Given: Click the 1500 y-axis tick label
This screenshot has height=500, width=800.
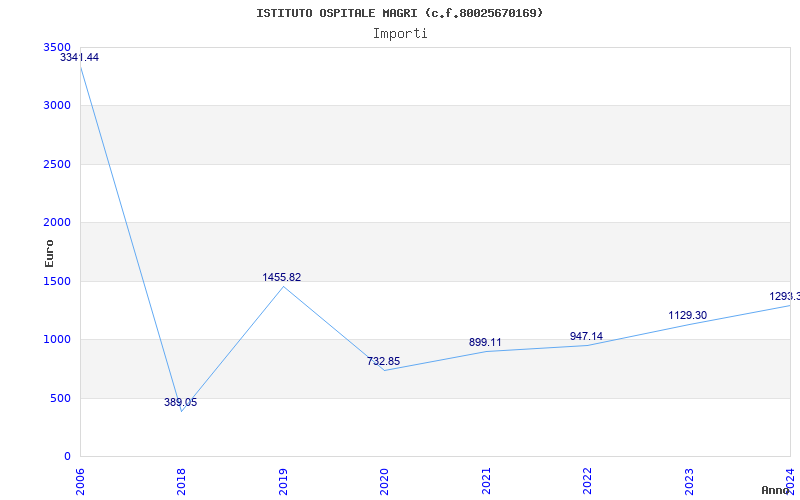Looking at the screenshot, I should (57, 282).
